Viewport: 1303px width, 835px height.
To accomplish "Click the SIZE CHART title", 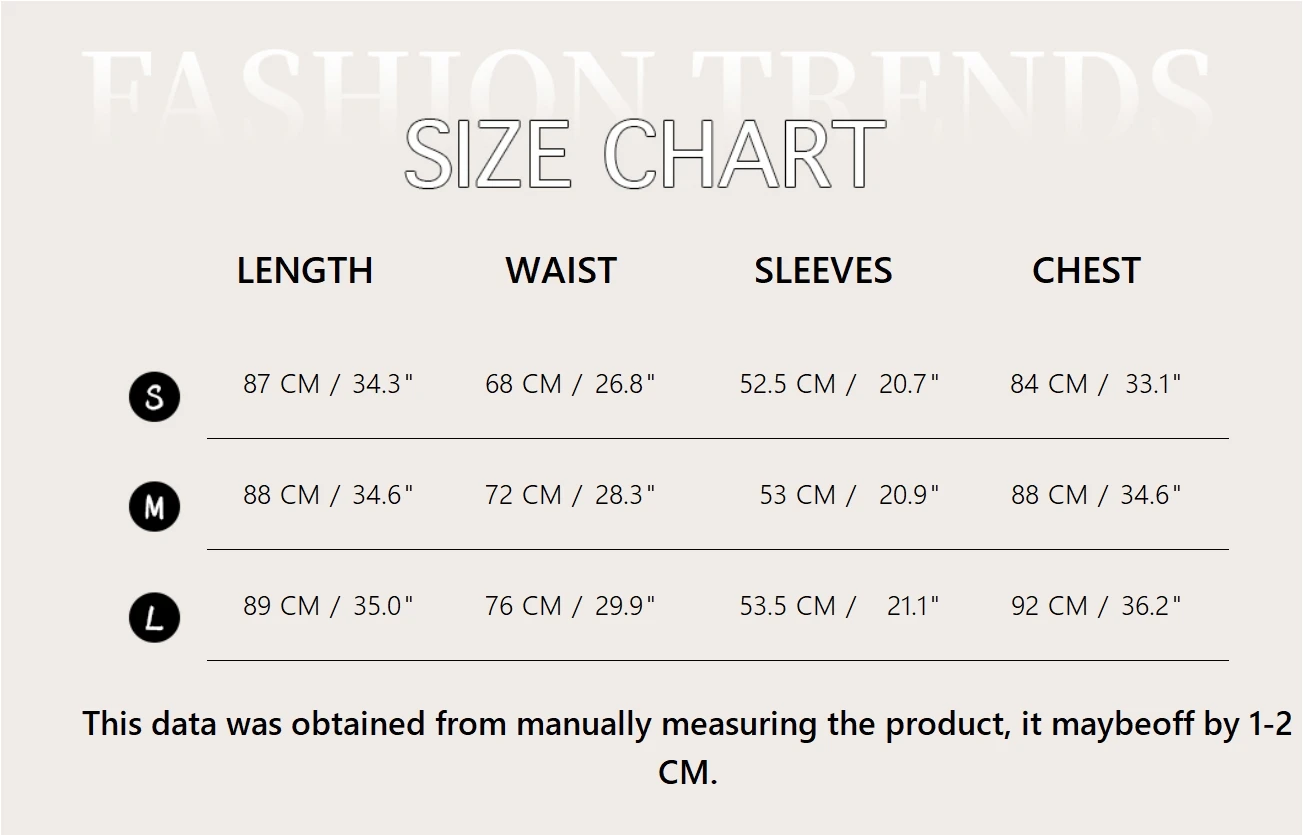I will (x=645, y=154).
